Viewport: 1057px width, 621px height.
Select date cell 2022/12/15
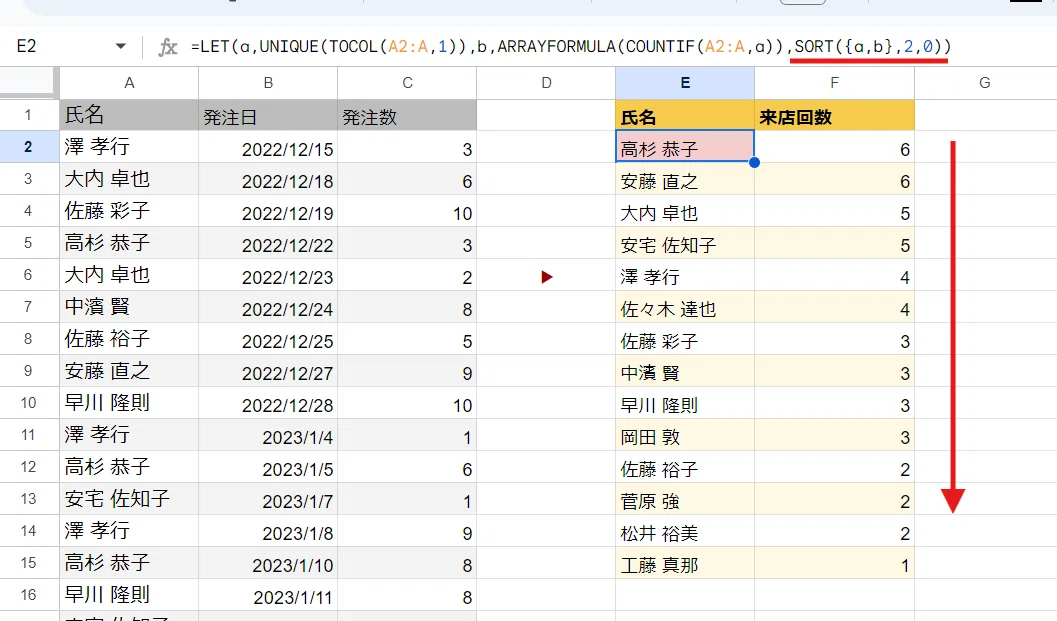pos(268,147)
